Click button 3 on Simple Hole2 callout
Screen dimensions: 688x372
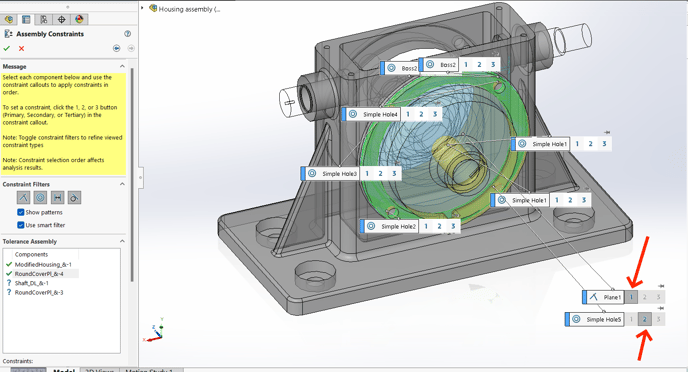[453, 226]
